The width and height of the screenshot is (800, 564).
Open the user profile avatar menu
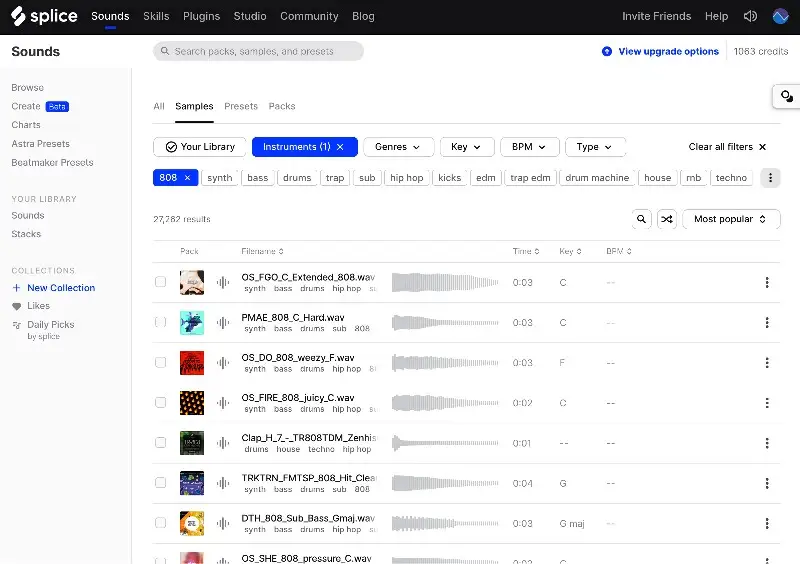(x=781, y=16)
